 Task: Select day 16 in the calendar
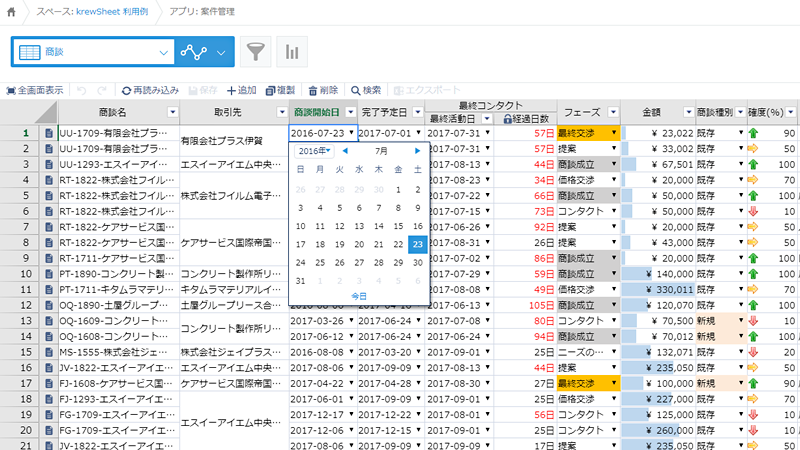[417, 226]
